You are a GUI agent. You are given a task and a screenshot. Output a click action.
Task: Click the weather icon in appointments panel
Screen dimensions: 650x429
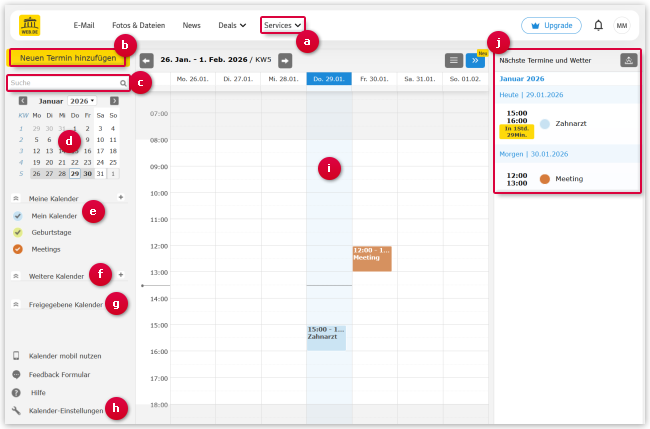click(x=627, y=60)
